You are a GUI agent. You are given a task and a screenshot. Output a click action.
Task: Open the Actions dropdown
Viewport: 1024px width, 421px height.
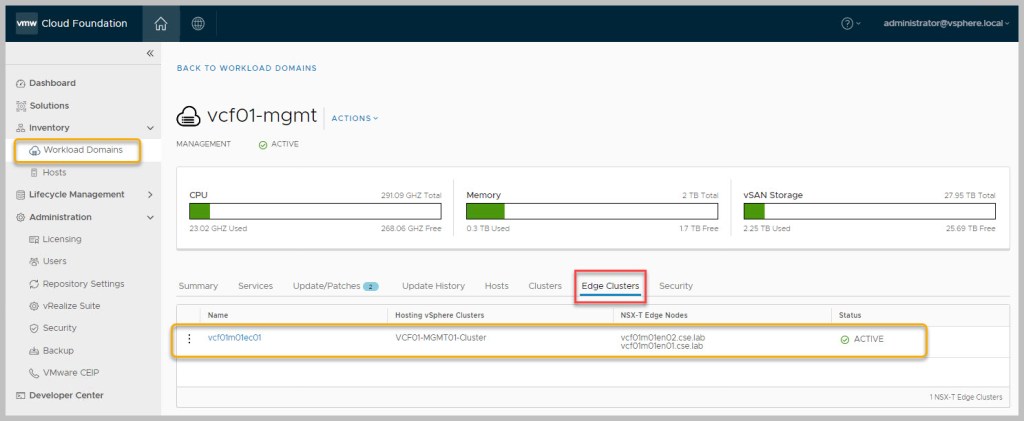tap(354, 118)
